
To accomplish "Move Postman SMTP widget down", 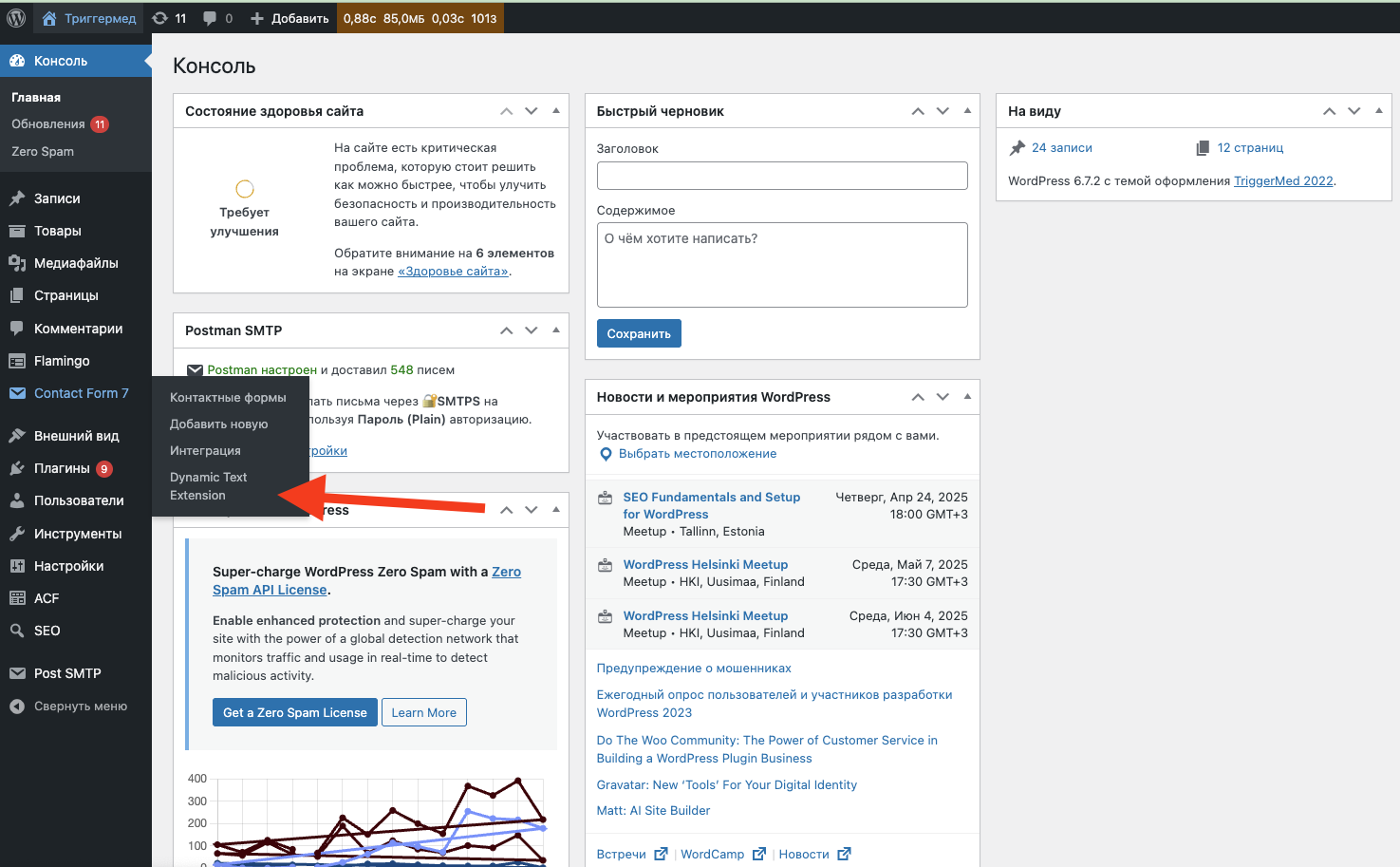I will [x=532, y=330].
